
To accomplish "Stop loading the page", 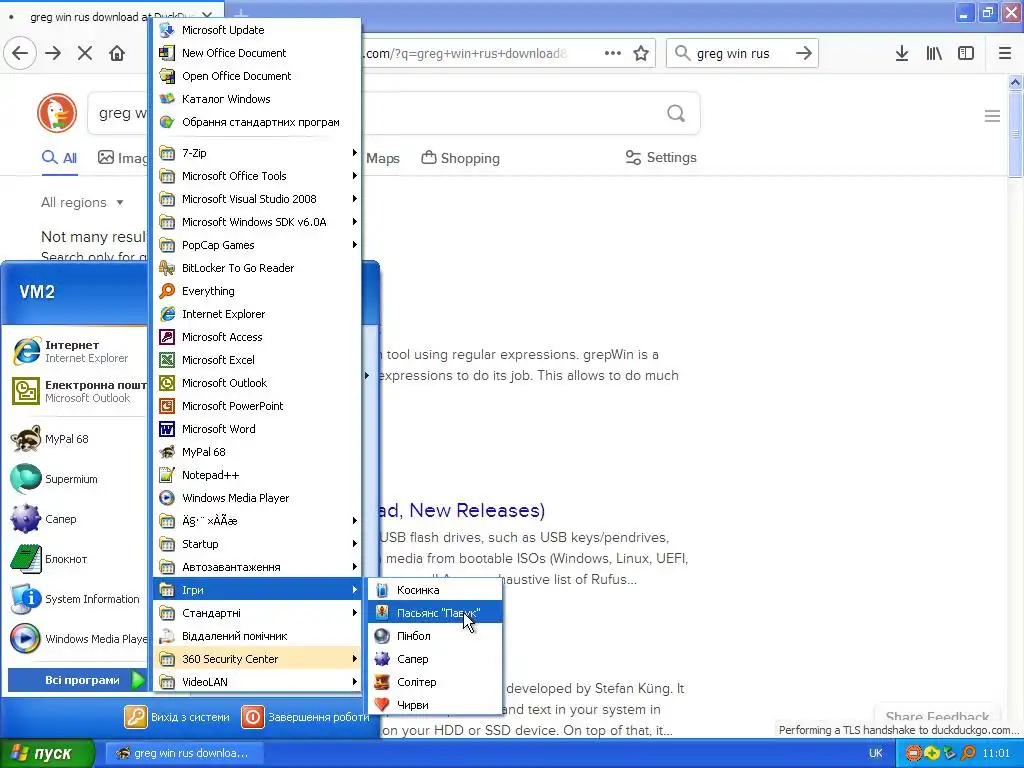I will click(85, 53).
